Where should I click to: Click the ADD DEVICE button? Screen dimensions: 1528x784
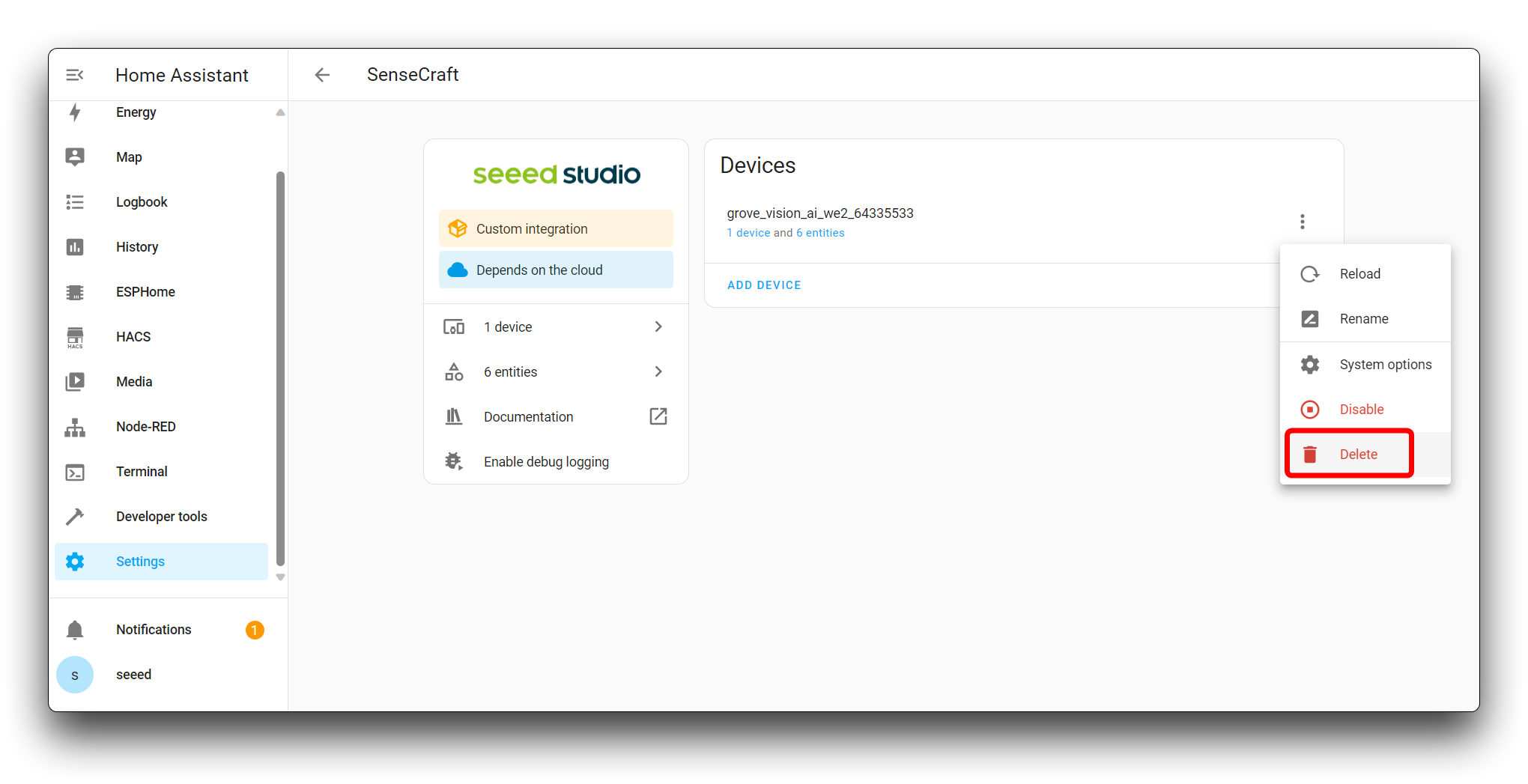[x=764, y=285]
